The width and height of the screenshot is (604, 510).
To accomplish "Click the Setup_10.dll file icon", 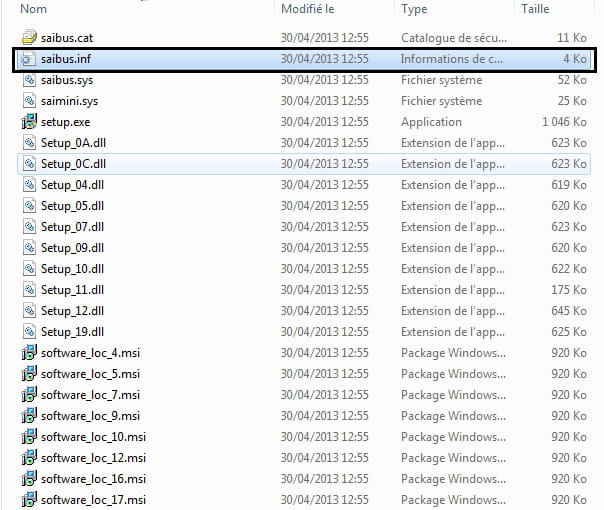I will 29,269.
